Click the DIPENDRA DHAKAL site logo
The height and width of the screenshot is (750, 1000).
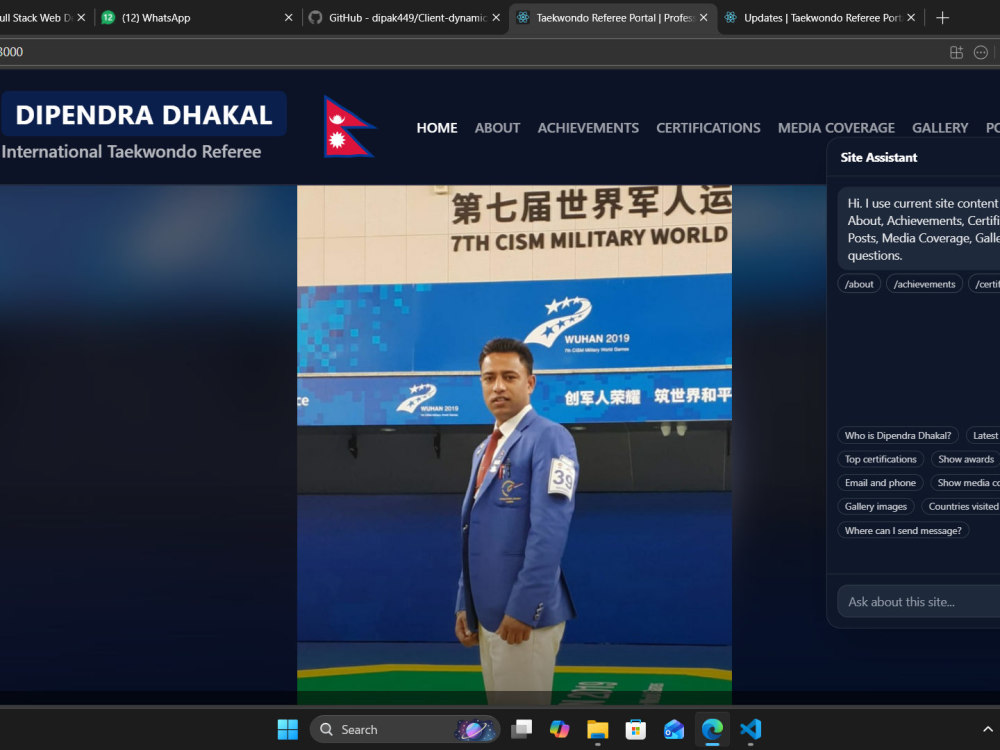(144, 115)
